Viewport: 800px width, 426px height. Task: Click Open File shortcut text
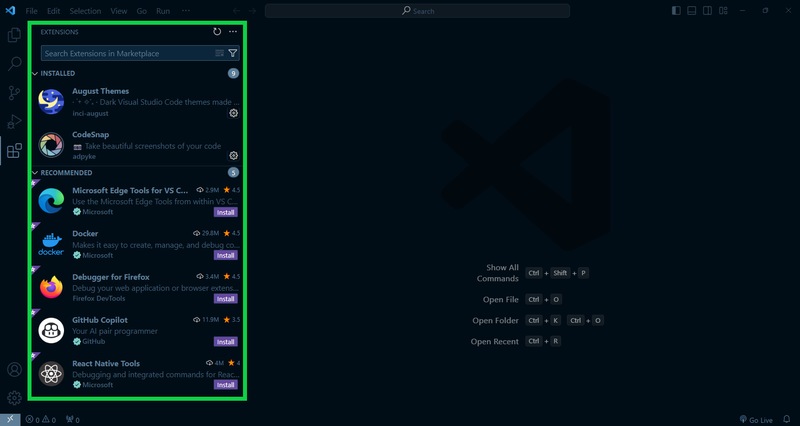pyautogui.click(x=501, y=299)
